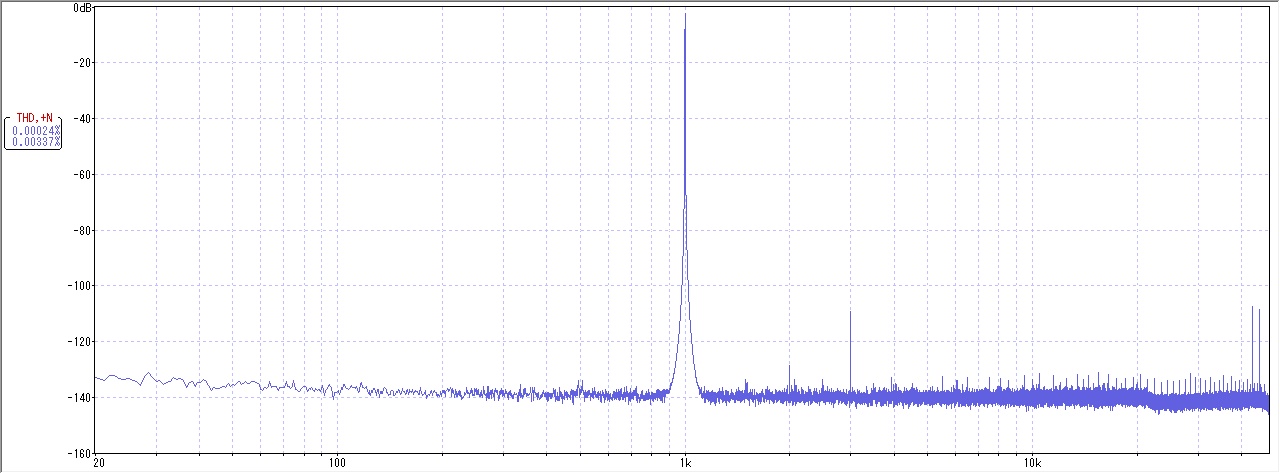Click the "-160" level axis label

(x=80, y=452)
